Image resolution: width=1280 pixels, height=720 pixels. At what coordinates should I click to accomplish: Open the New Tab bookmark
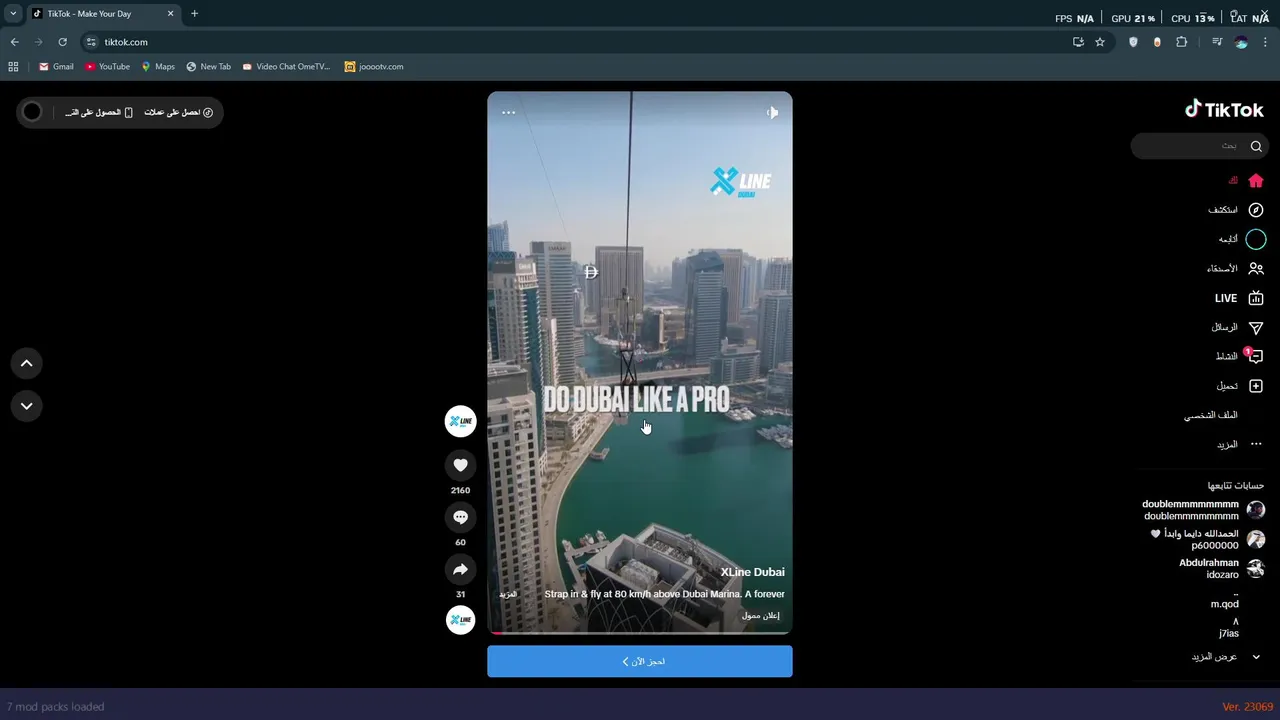(x=208, y=67)
